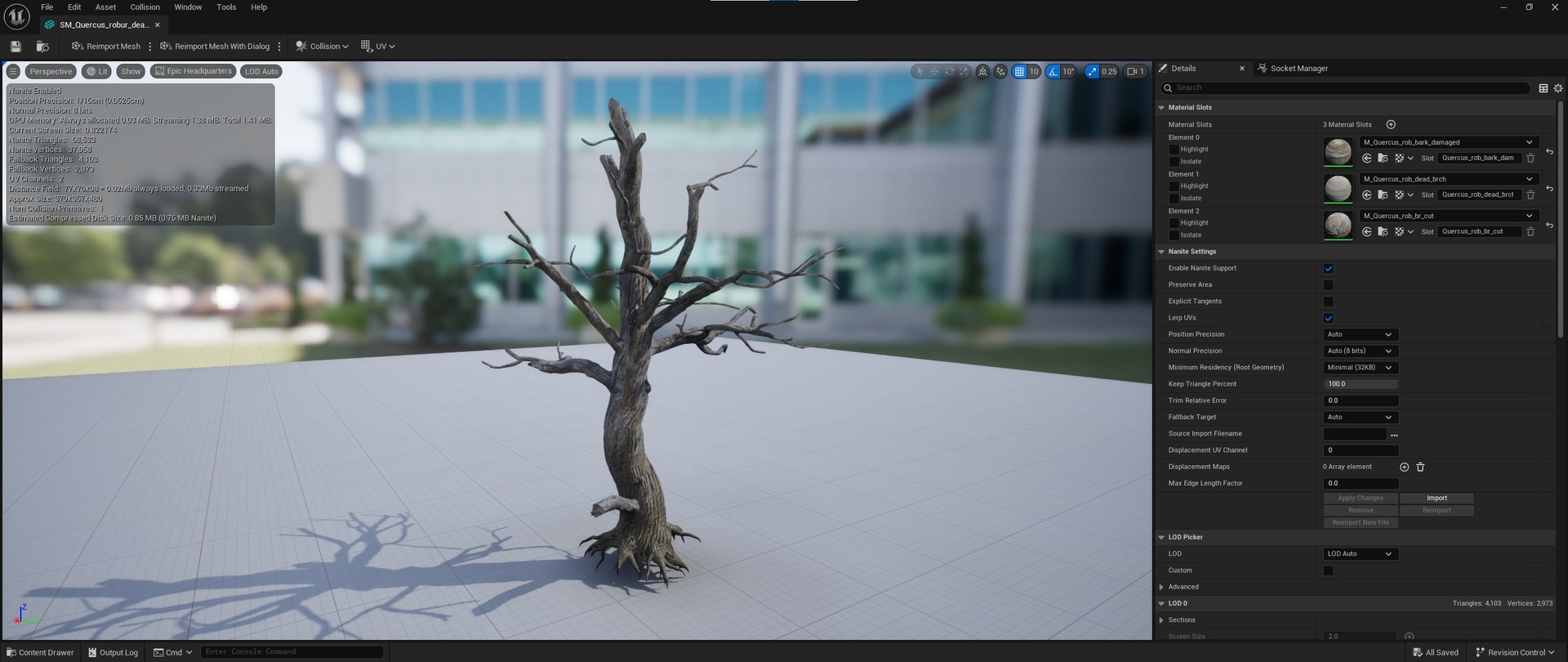
Task: Clear all Displacement Maps array elements
Action: point(1420,467)
